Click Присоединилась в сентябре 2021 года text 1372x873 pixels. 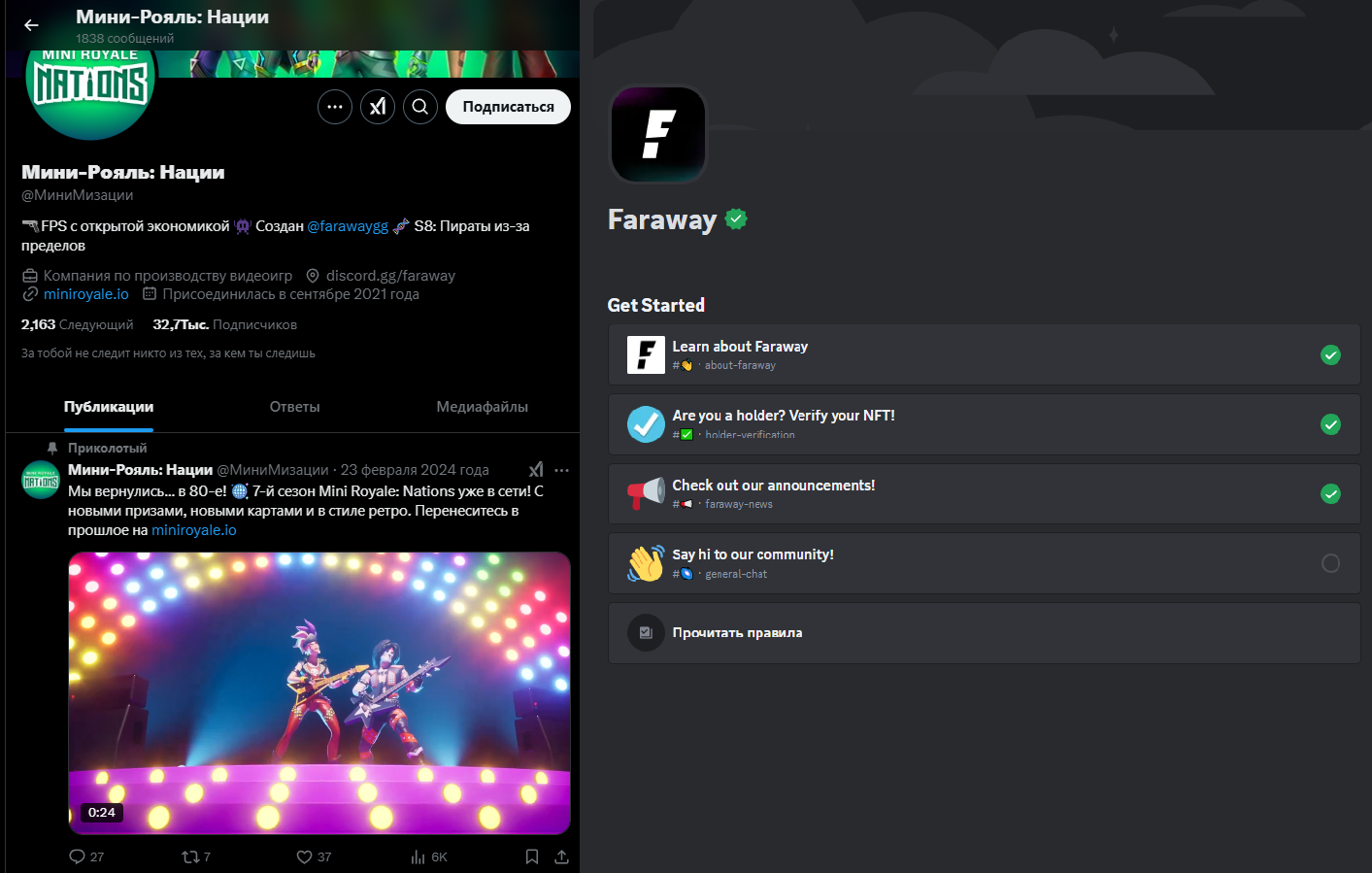290,294
